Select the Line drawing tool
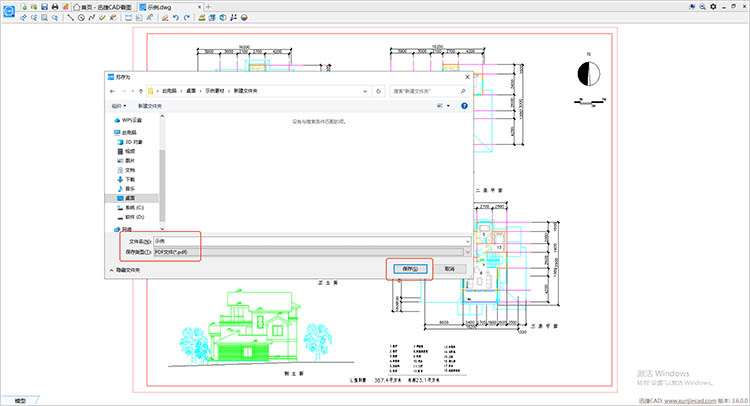This screenshot has height=406, width=750. click(x=70, y=18)
